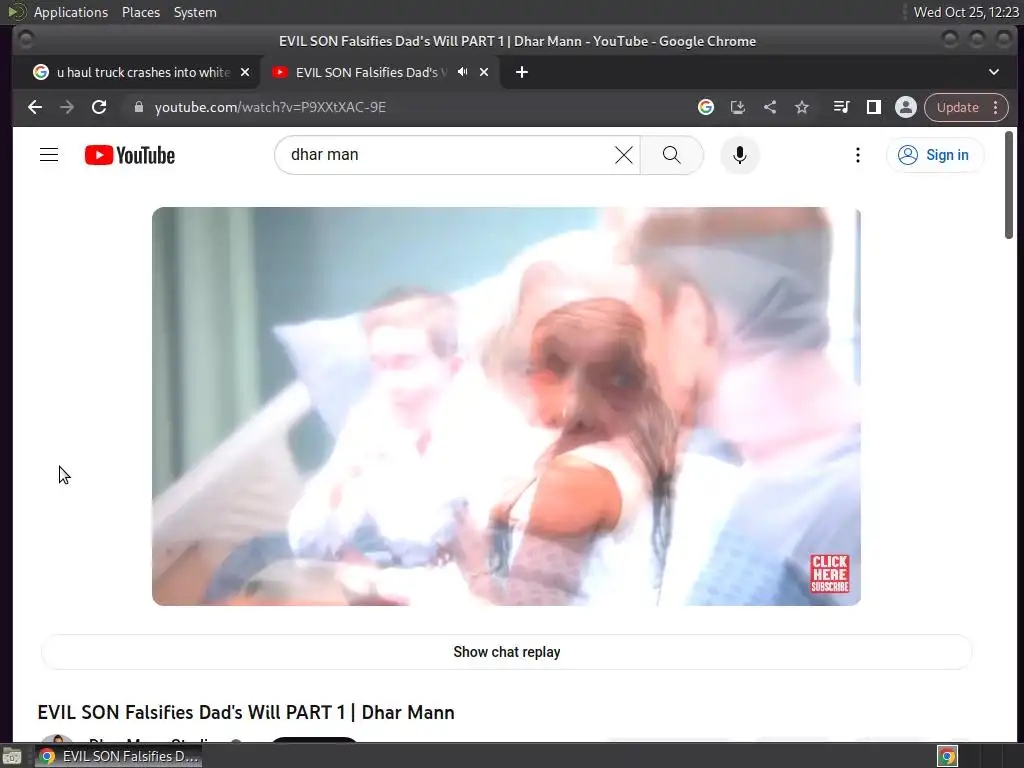Click the video title text 'EVIL SON Falsifies Dad's Will PART 1 | Dhar Mann'
The height and width of the screenshot is (768, 1024).
246,712
